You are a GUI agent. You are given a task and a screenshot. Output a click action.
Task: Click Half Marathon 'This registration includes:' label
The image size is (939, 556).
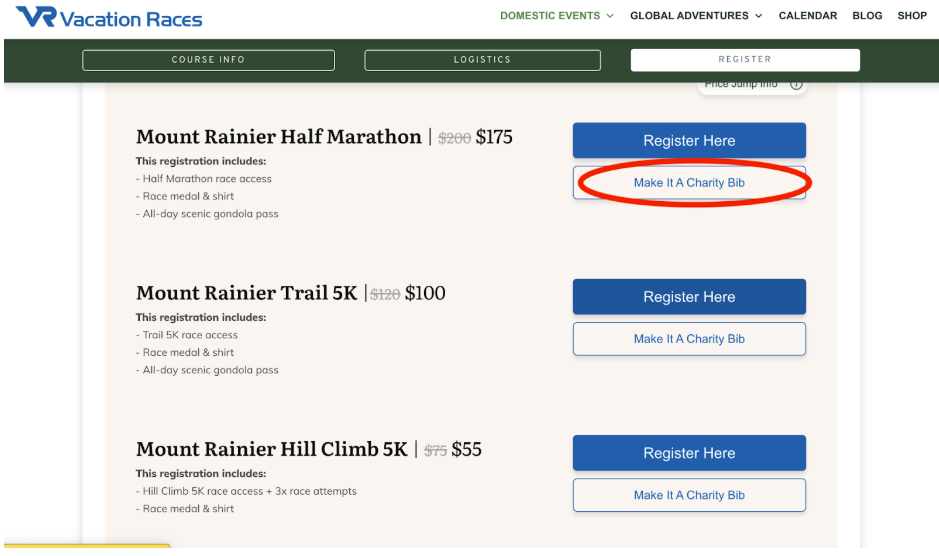coord(201,161)
